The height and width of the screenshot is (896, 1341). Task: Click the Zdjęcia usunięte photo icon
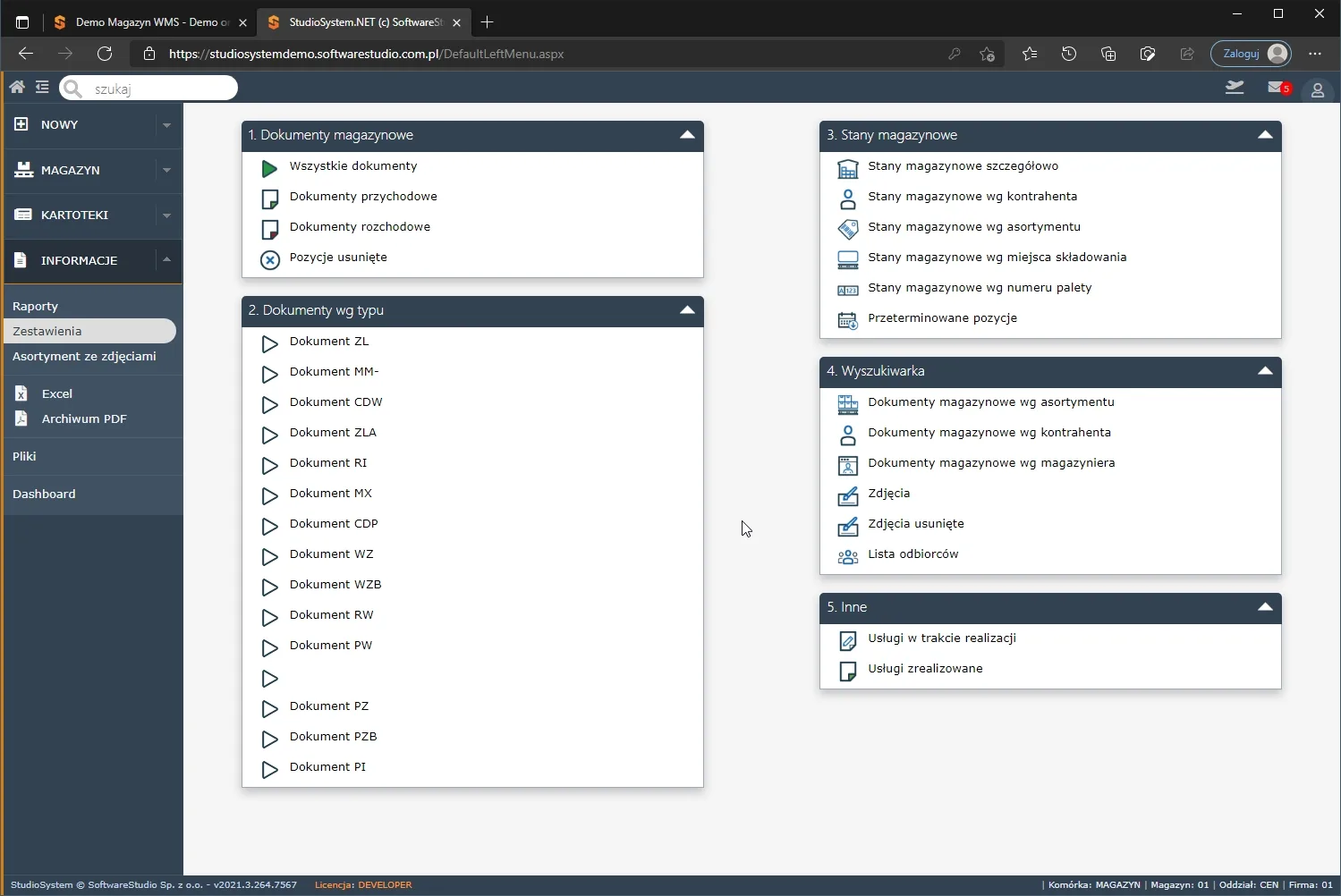(847, 526)
